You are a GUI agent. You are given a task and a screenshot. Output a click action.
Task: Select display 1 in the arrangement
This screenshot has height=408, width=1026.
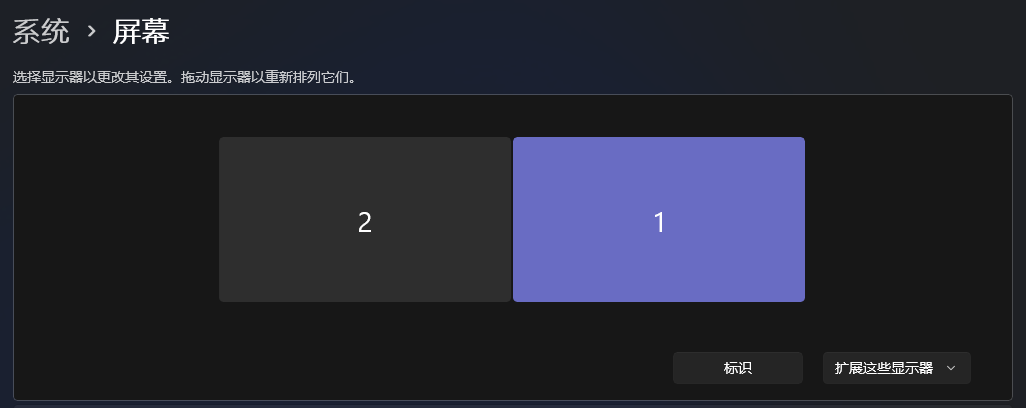[x=658, y=219]
